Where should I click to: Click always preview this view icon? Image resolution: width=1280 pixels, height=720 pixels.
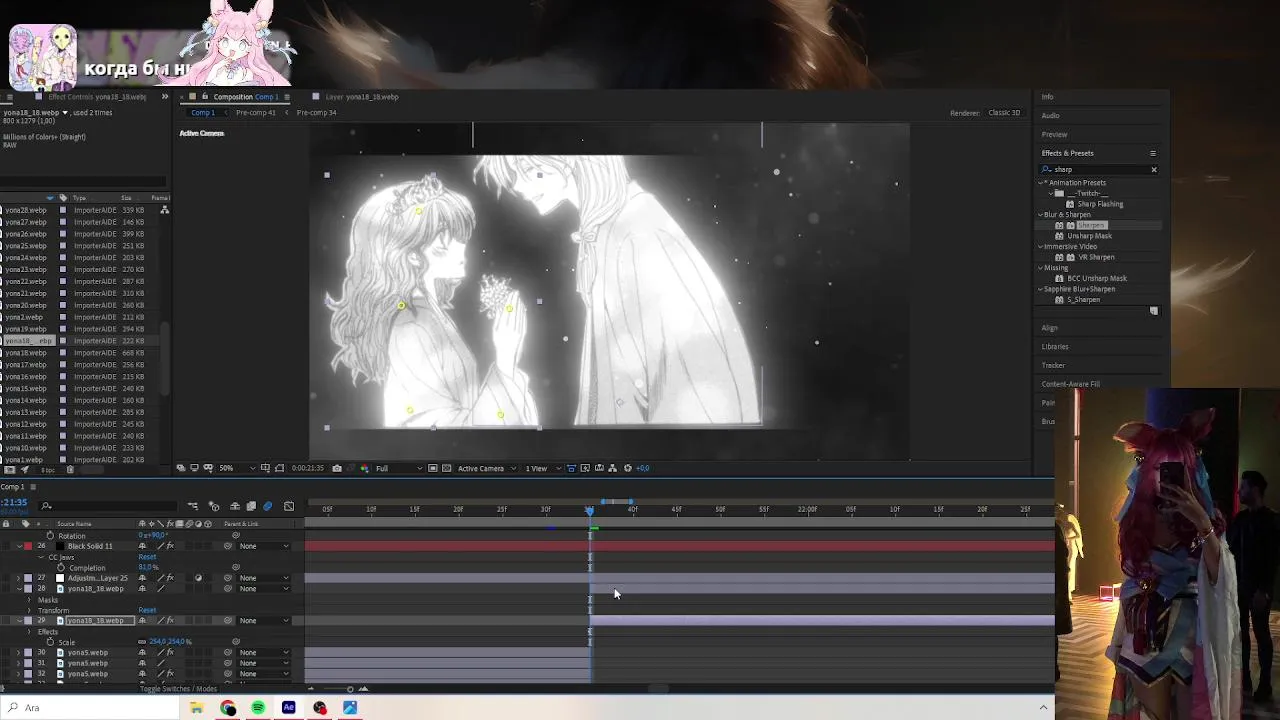point(181,468)
